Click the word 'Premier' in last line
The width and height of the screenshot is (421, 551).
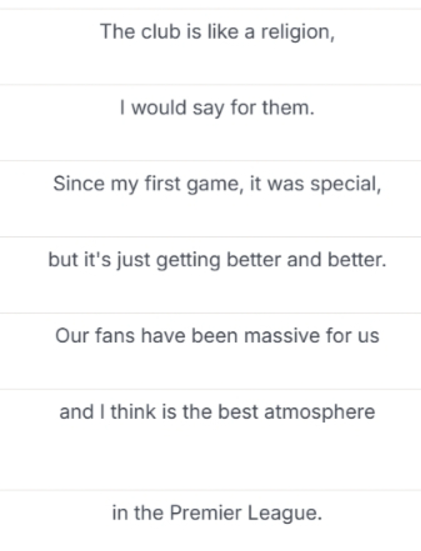206,513
